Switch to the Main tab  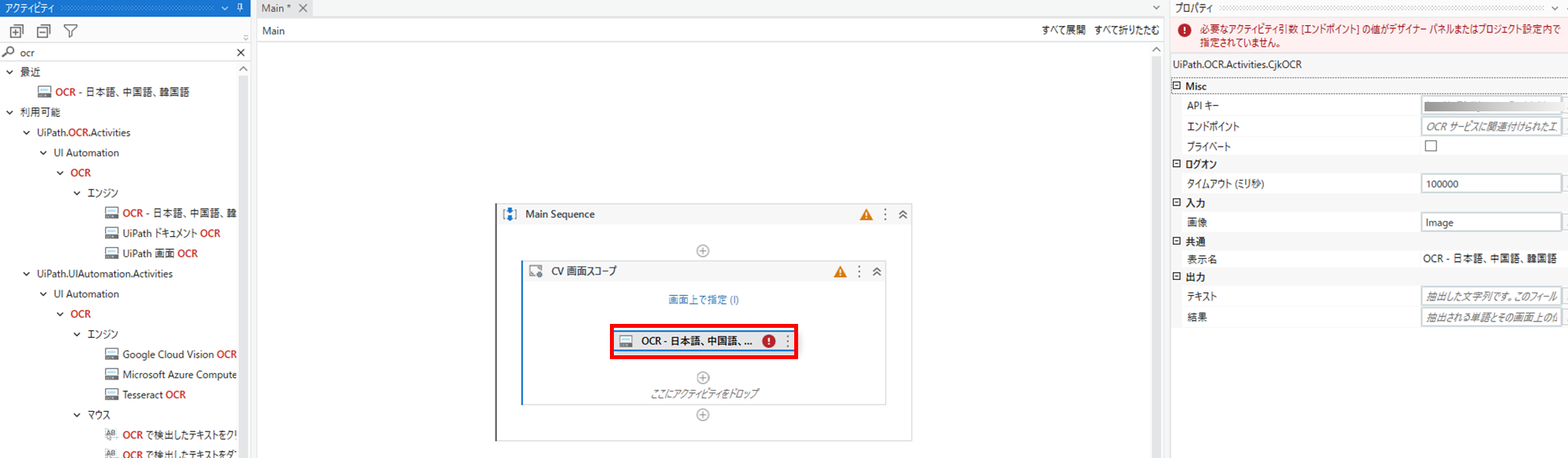275,8
